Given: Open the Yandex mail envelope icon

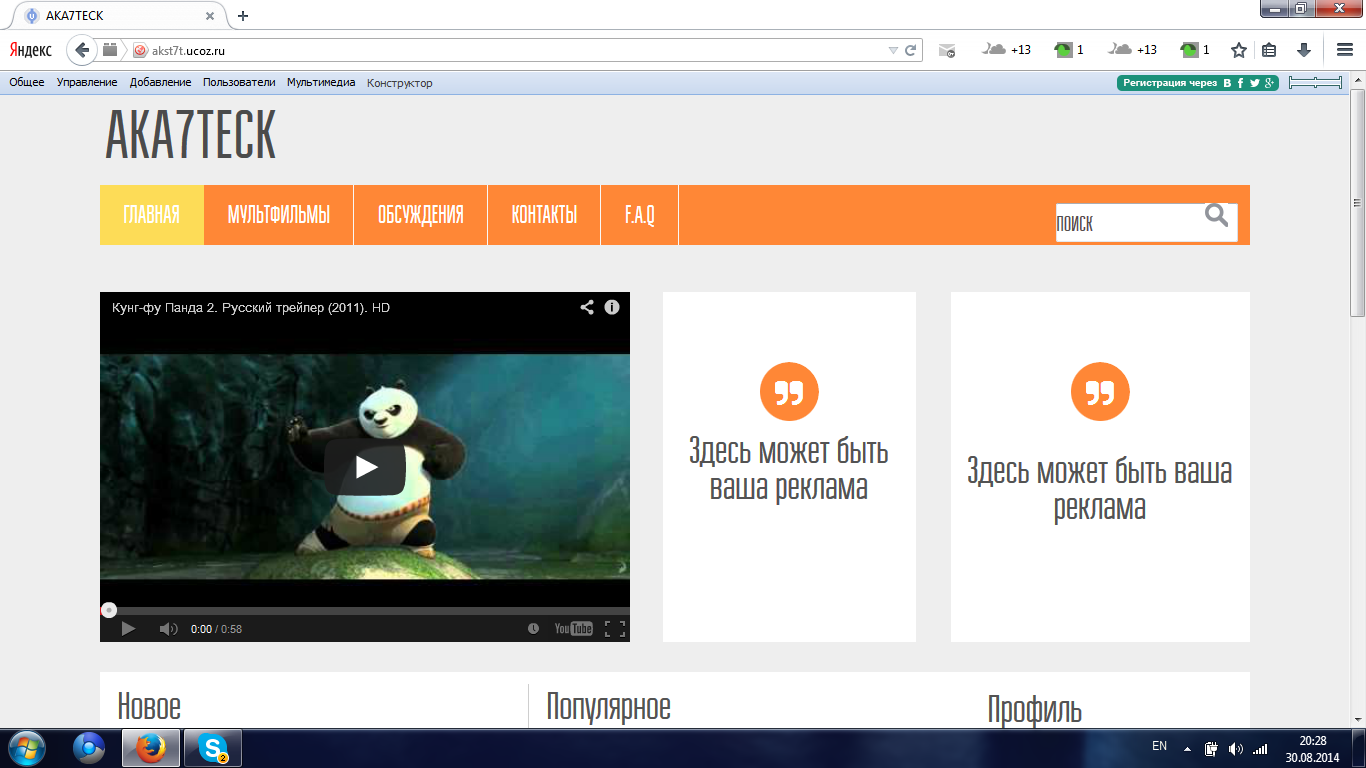Looking at the screenshot, I should pos(947,50).
